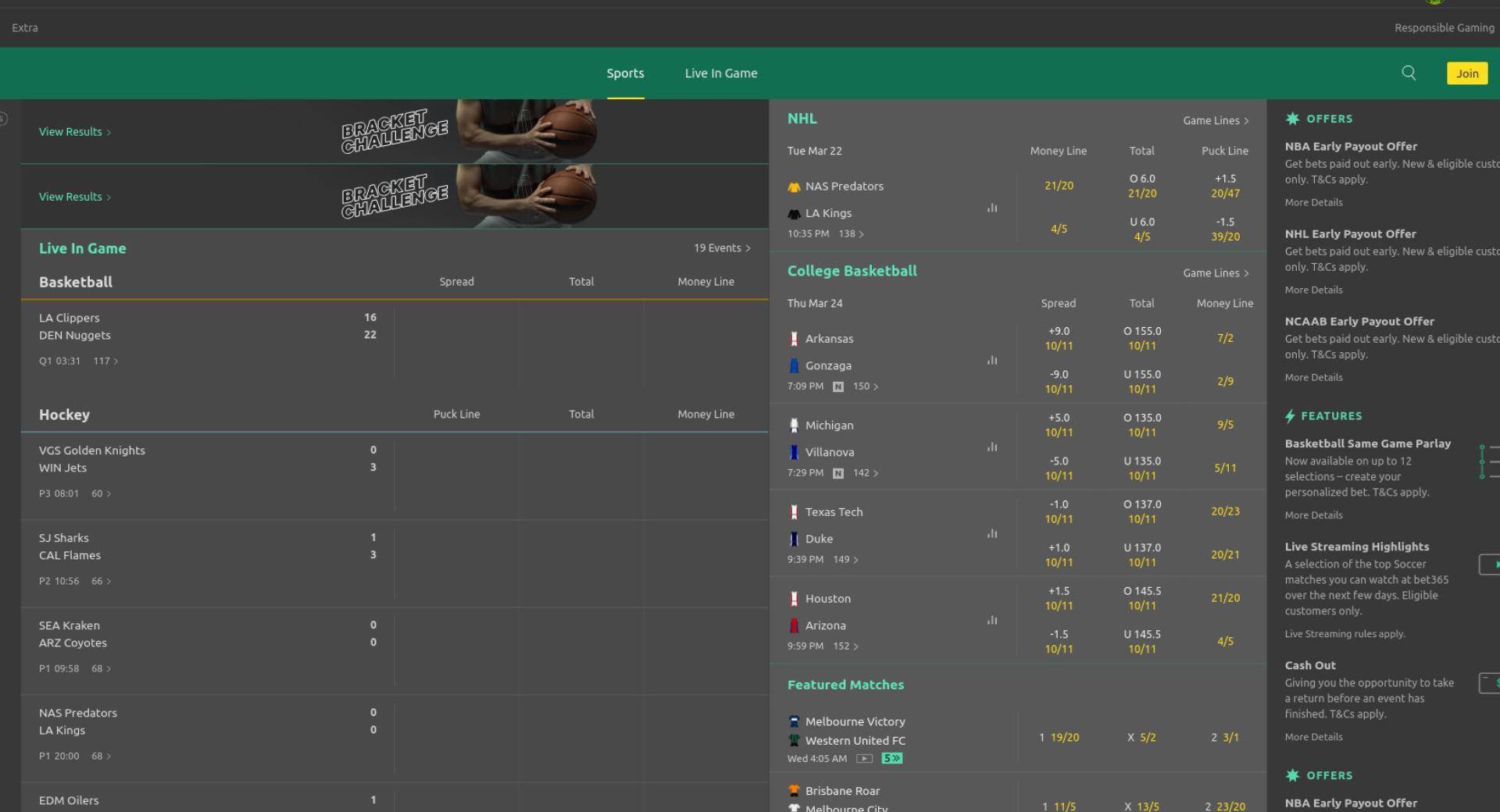
Task: Click the NAS Predators team logo icon
Action: click(794, 187)
